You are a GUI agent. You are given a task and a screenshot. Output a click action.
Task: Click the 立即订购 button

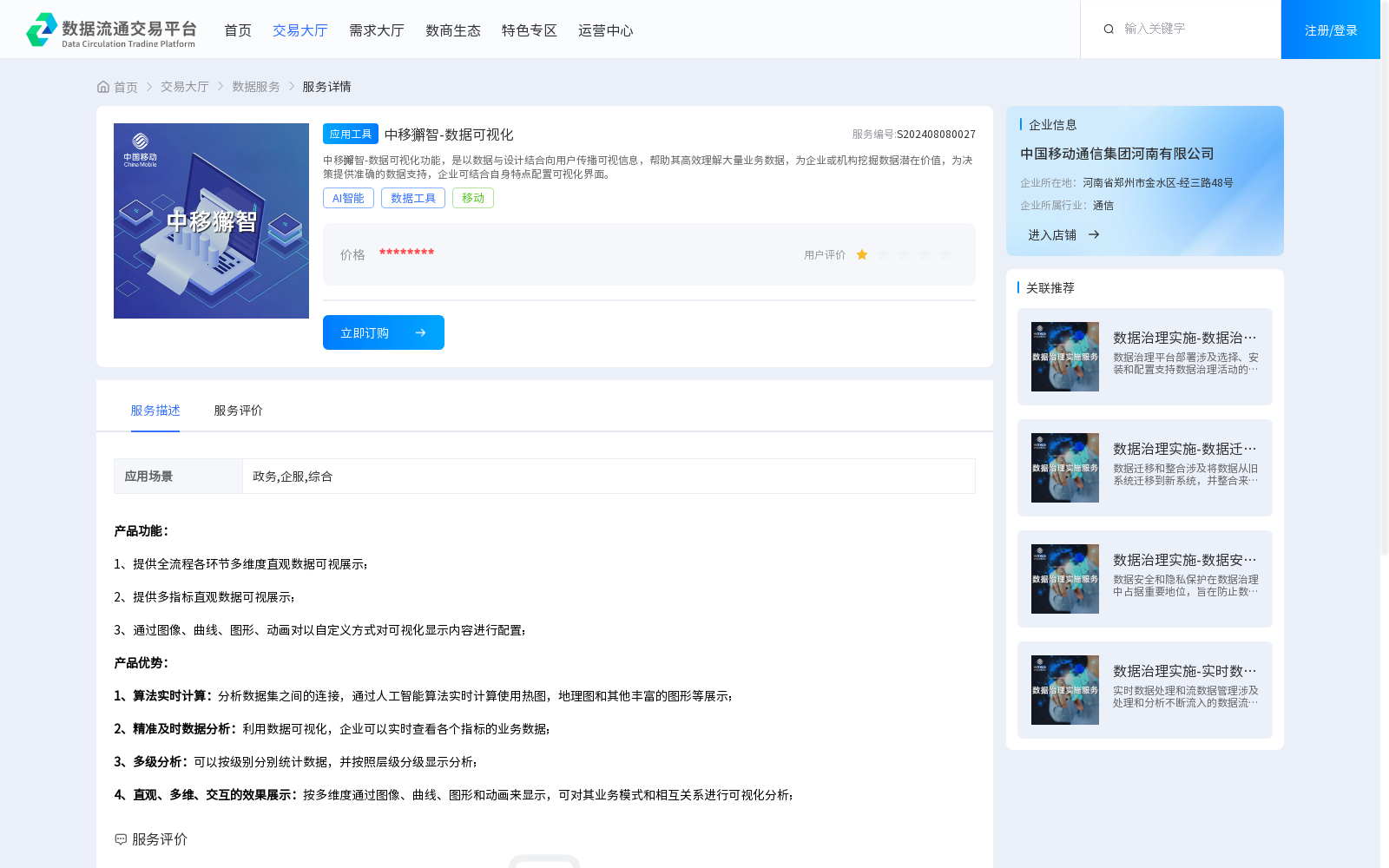[384, 332]
